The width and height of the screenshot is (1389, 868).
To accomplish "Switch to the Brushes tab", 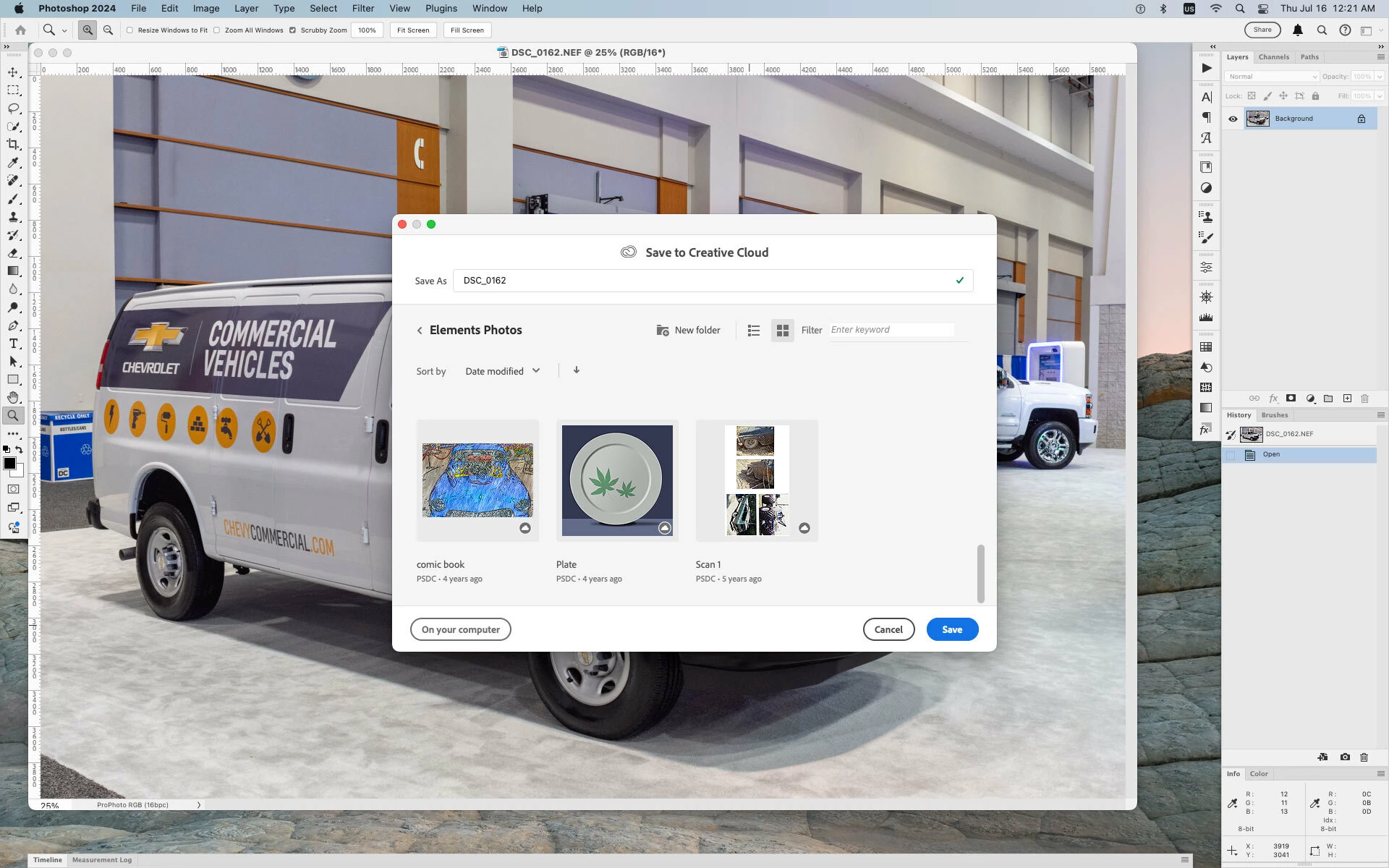I will [x=1275, y=415].
